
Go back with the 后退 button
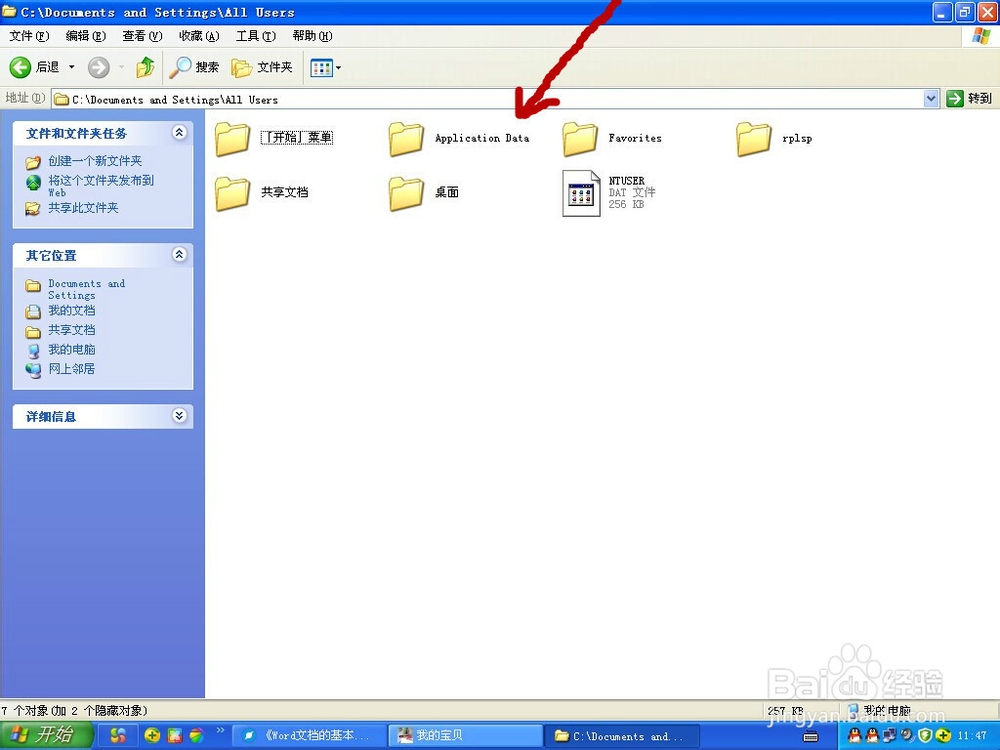(x=34, y=67)
